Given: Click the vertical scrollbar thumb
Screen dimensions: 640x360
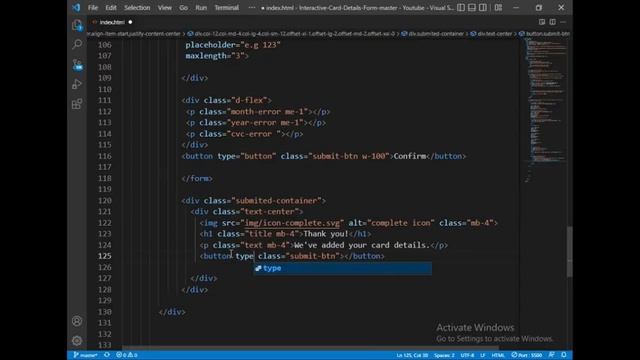Looking at the screenshot, I should 569,251.
